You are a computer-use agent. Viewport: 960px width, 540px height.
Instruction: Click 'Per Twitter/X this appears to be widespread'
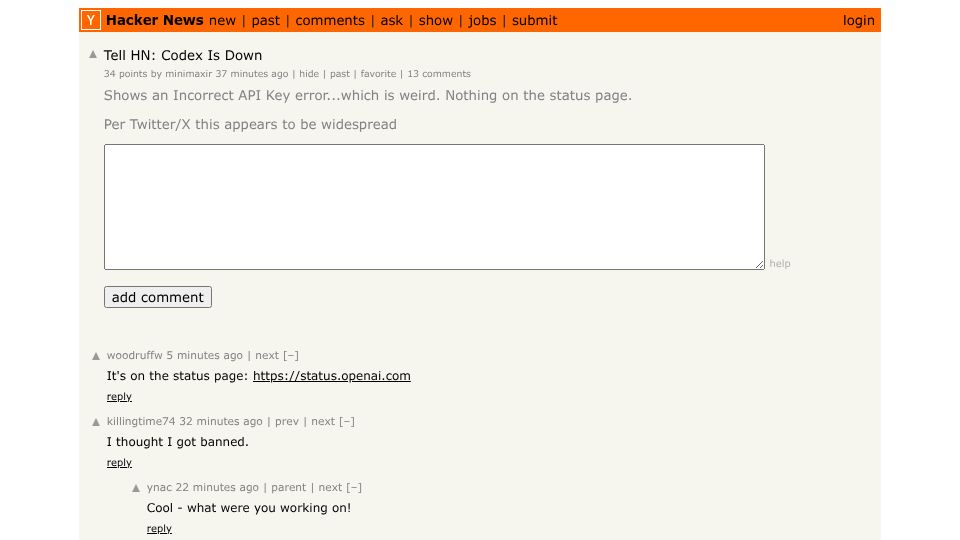[x=250, y=124]
